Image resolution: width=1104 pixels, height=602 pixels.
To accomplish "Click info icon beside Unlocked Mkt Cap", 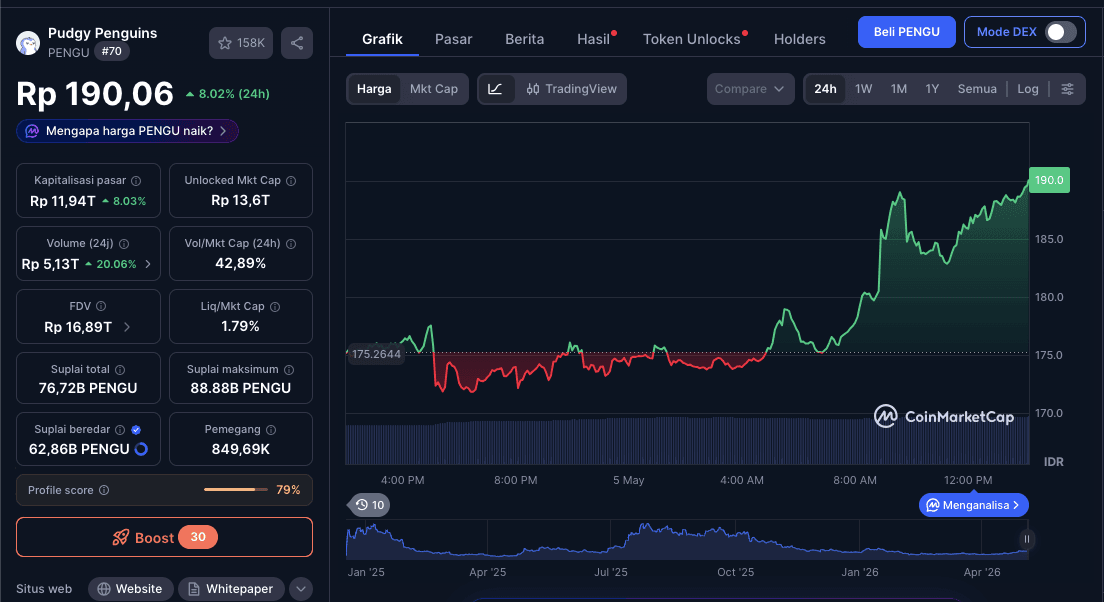I will coord(291,181).
